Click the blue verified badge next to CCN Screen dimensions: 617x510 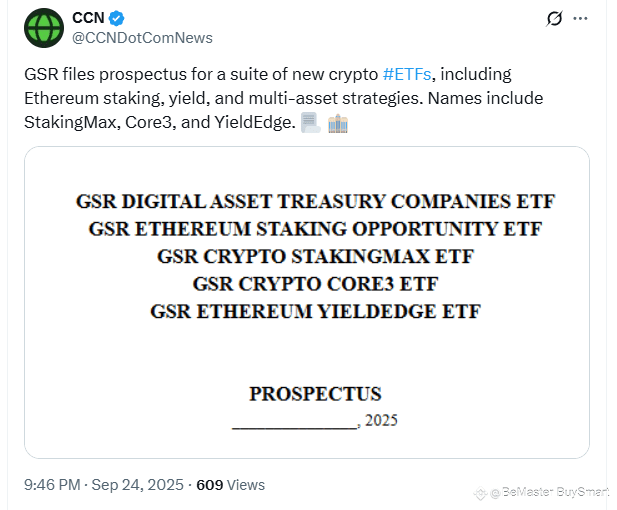[x=116, y=18]
